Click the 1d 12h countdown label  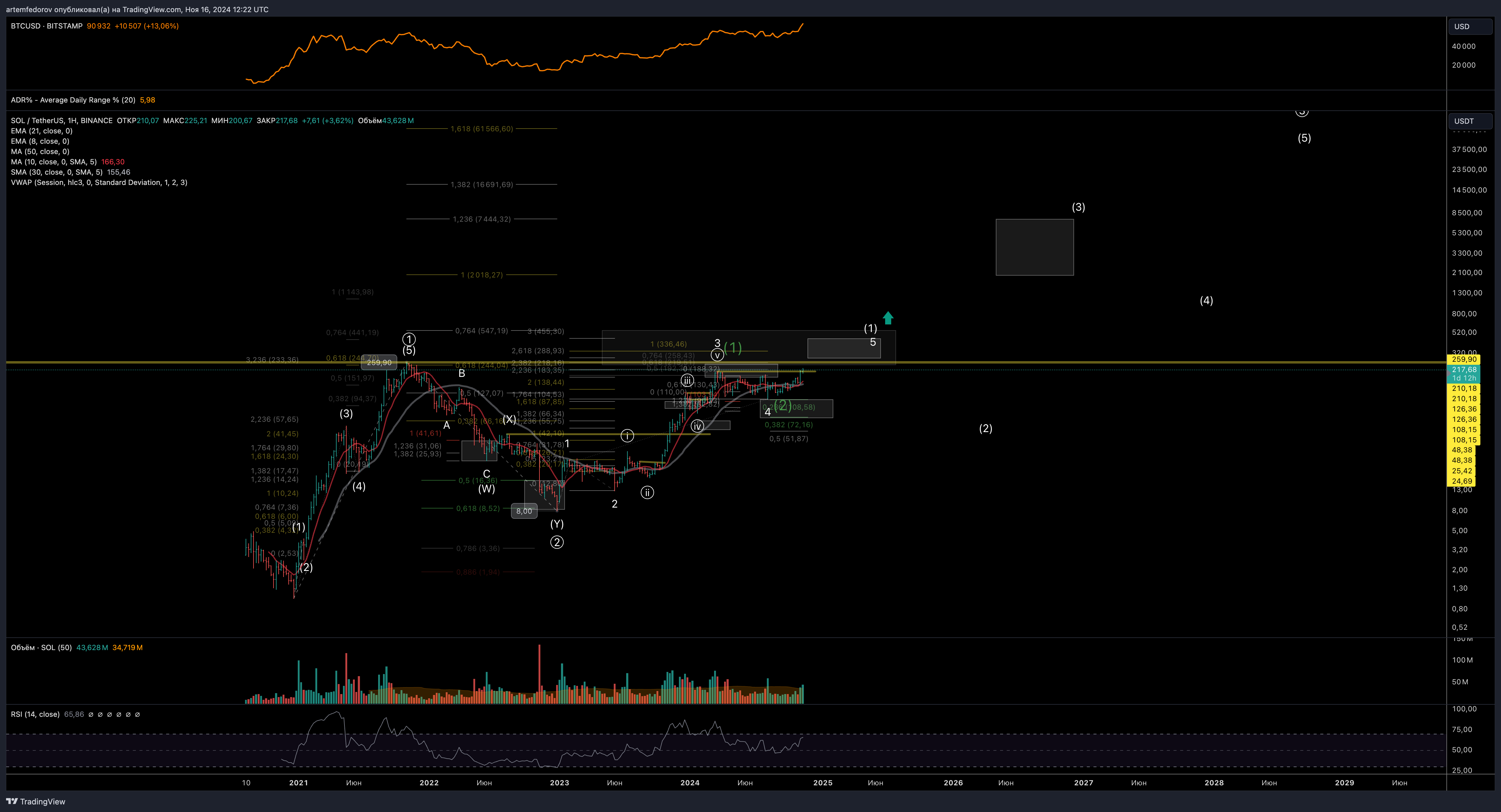[x=1464, y=378]
